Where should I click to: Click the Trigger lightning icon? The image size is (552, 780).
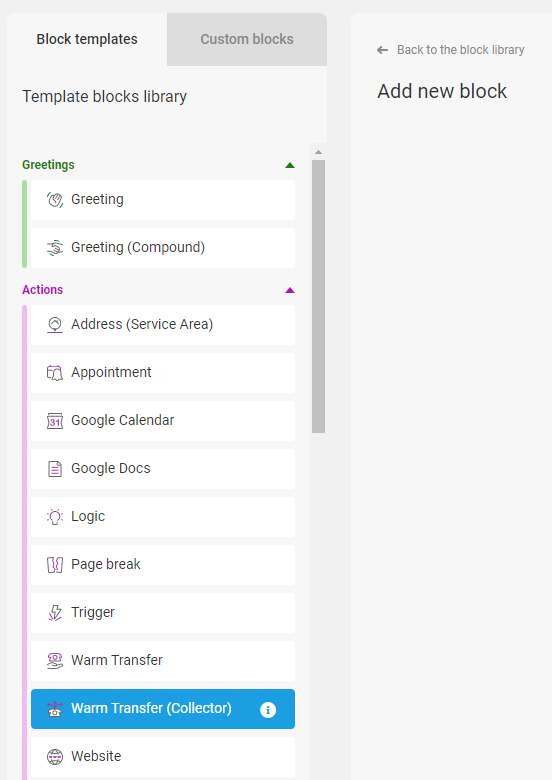(55, 613)
